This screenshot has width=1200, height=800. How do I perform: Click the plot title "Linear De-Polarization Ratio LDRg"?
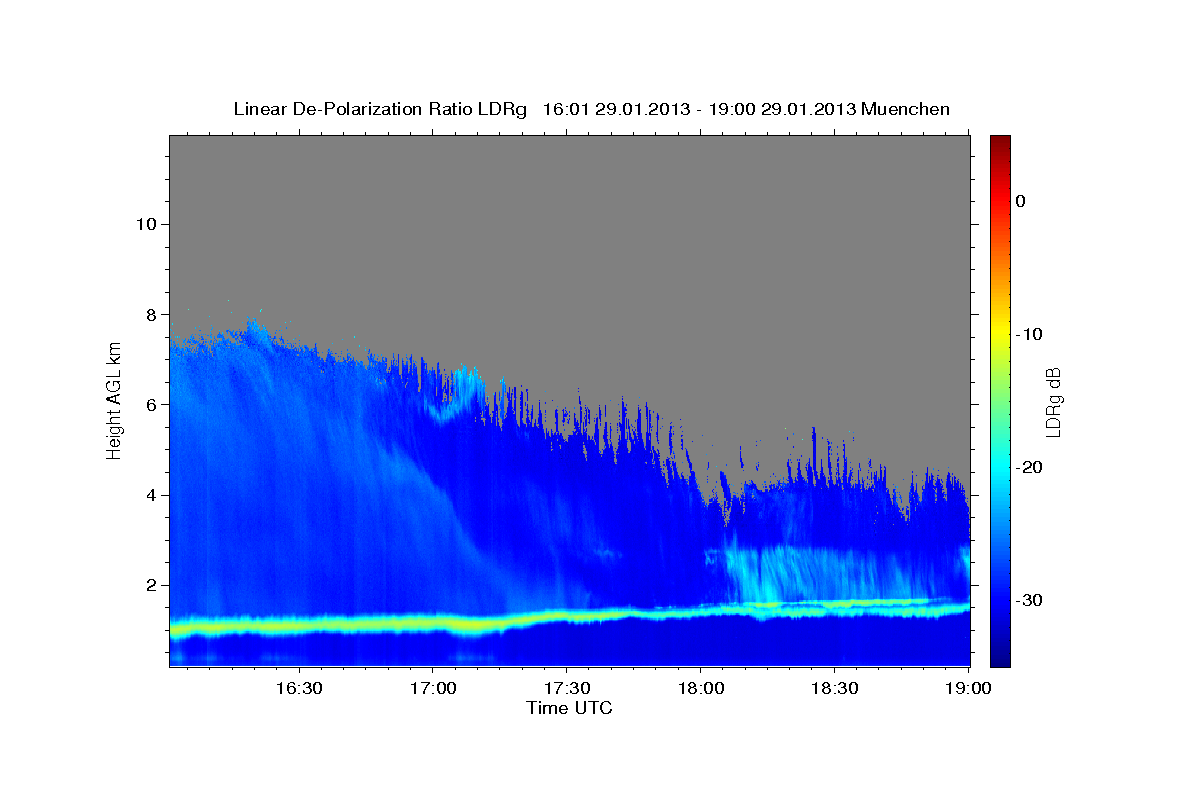pos(380,109)
